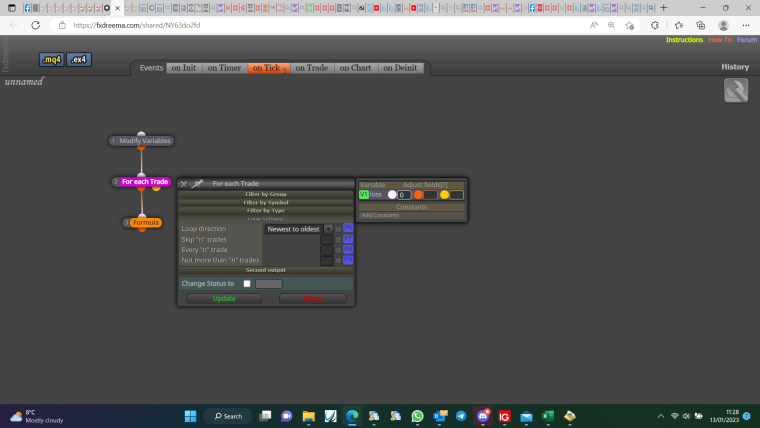The width and height of the screenshot is (760, 428).
Task: Open the How To link
Action: coord(720,40)
